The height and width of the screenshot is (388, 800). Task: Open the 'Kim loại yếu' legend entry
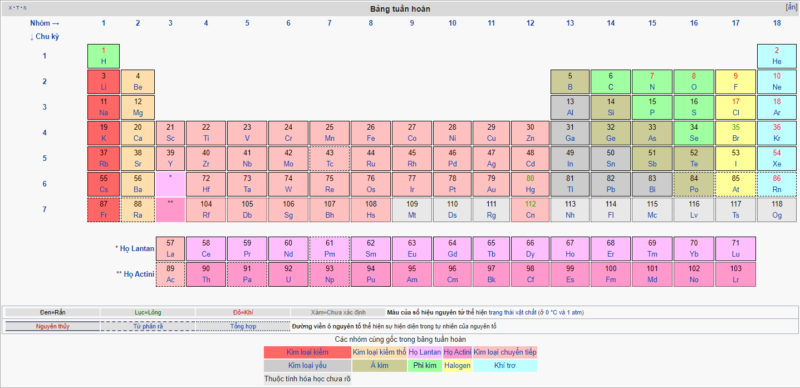(307, 366)
